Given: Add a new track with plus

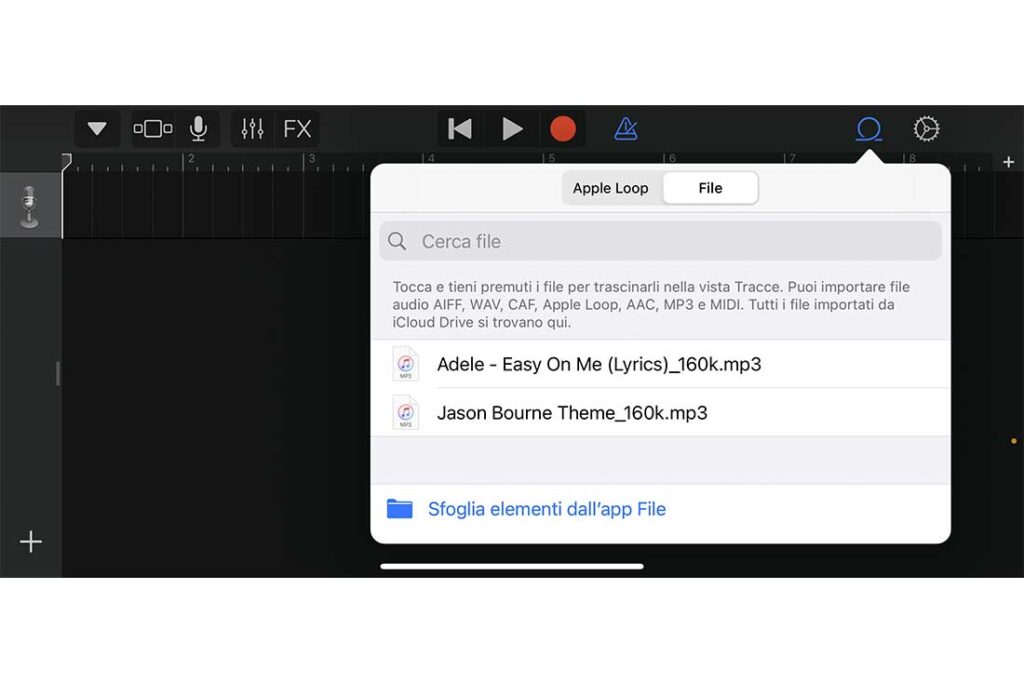Looking at the screenshot, I should 31,541.
